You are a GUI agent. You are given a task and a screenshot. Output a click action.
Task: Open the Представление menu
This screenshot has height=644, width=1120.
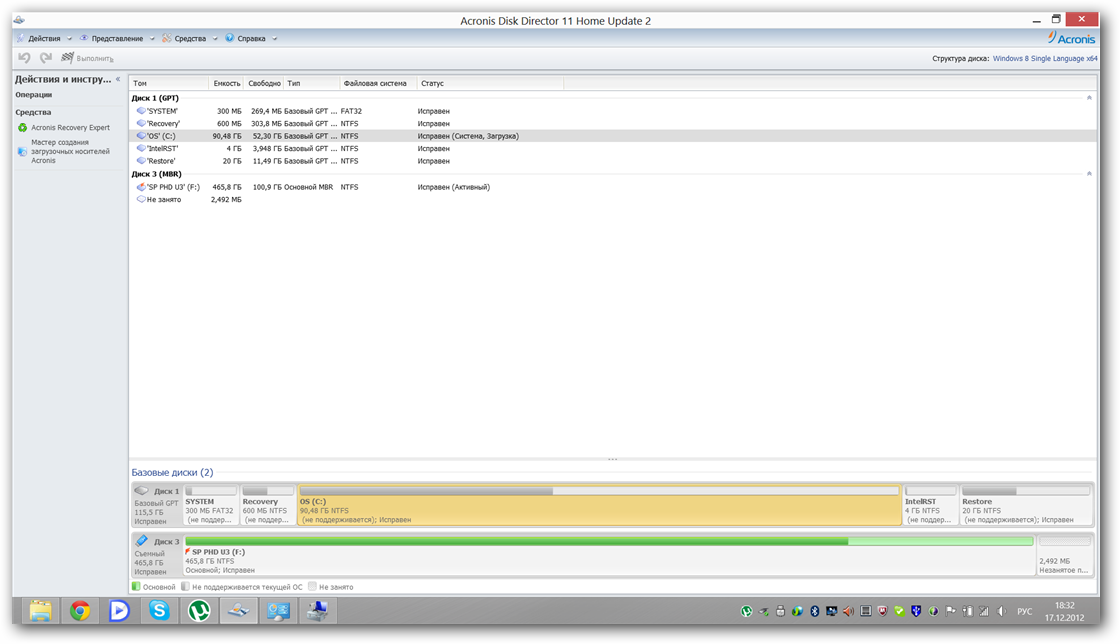click(x=117, y=39)
